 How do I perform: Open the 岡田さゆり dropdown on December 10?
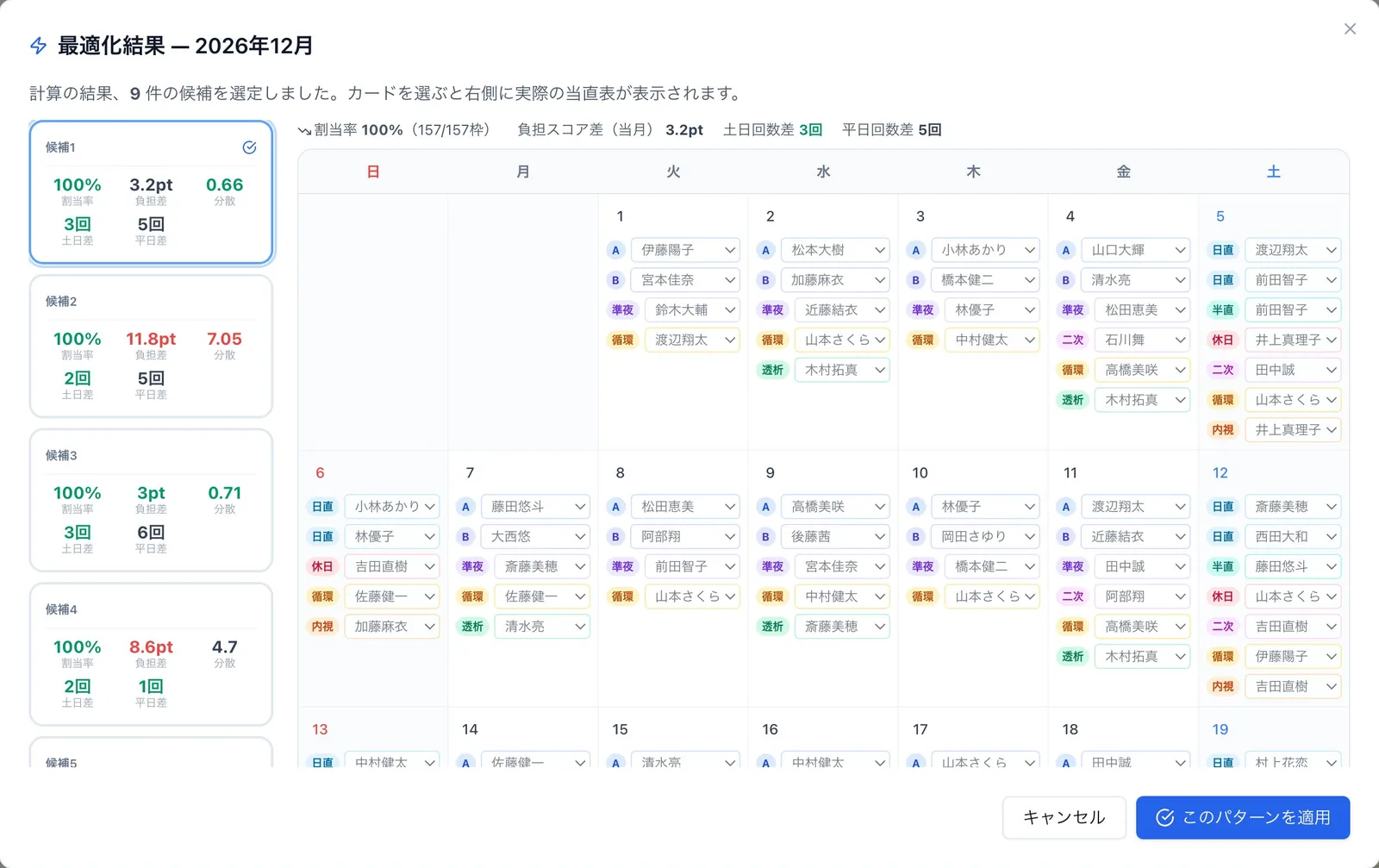(985, 536)
